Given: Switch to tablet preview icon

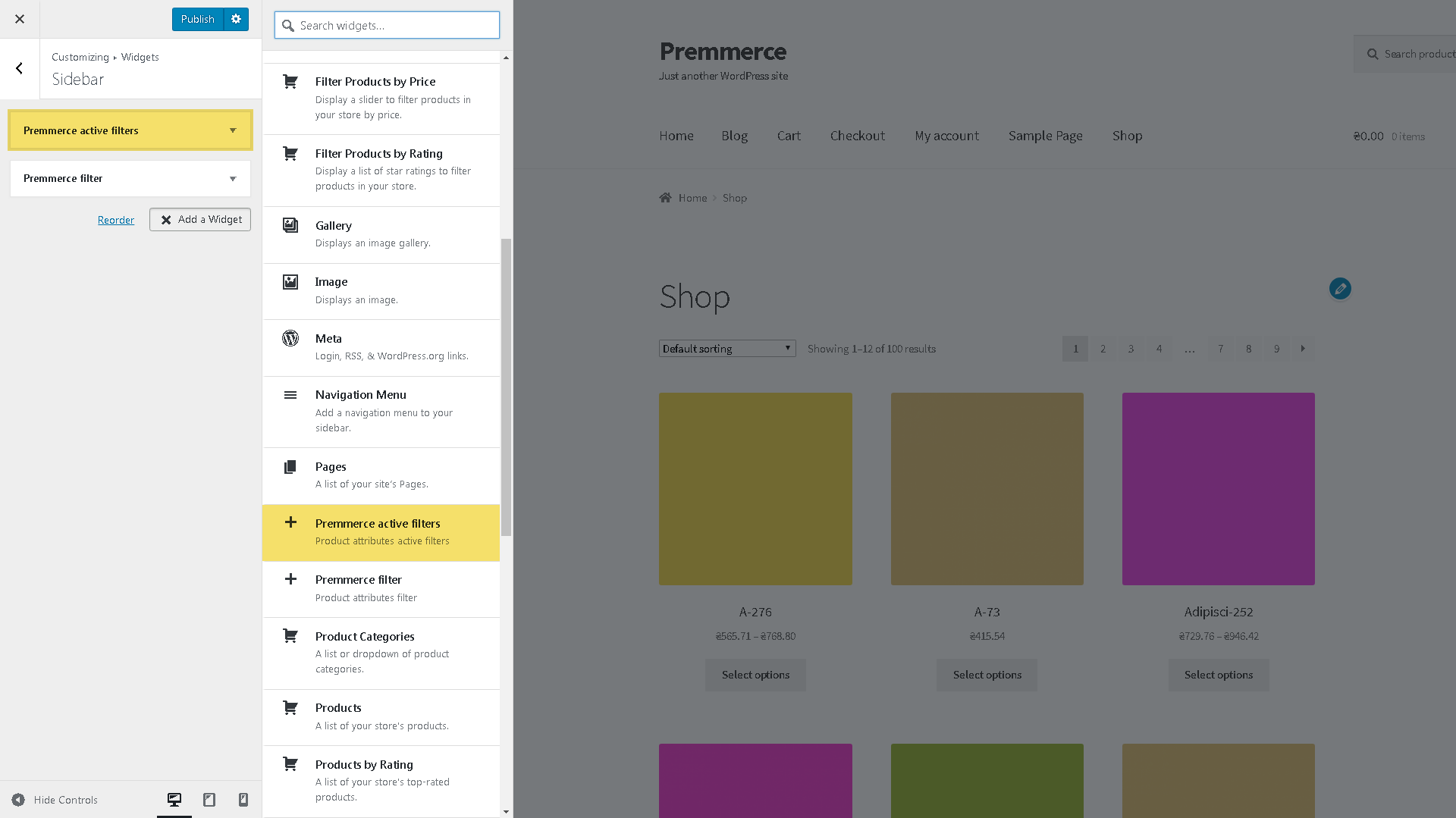Looking at the screenshot, I should 209,800.
